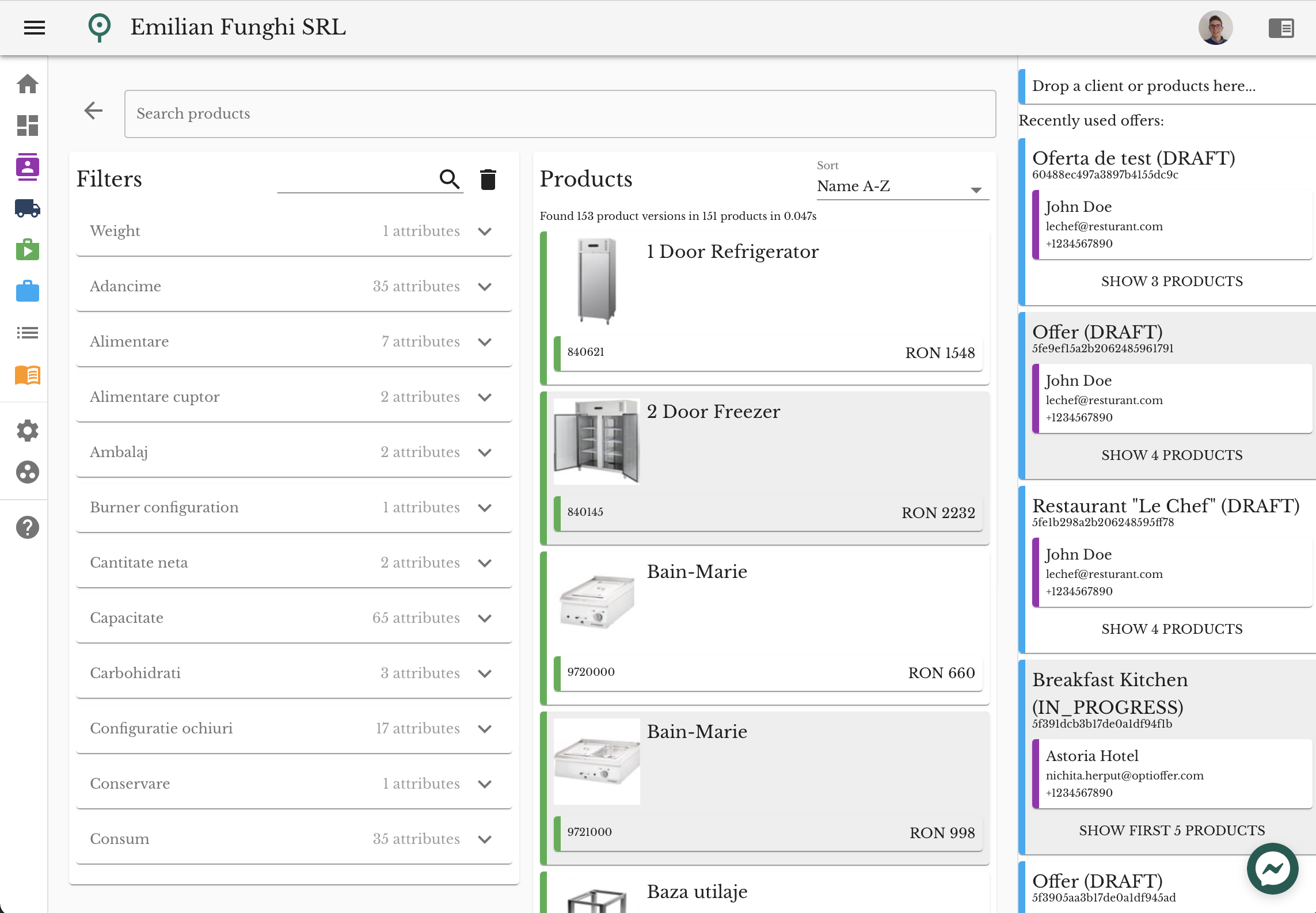Click the trash icon to clear filters
The image size is (1316, 913).
488,180
